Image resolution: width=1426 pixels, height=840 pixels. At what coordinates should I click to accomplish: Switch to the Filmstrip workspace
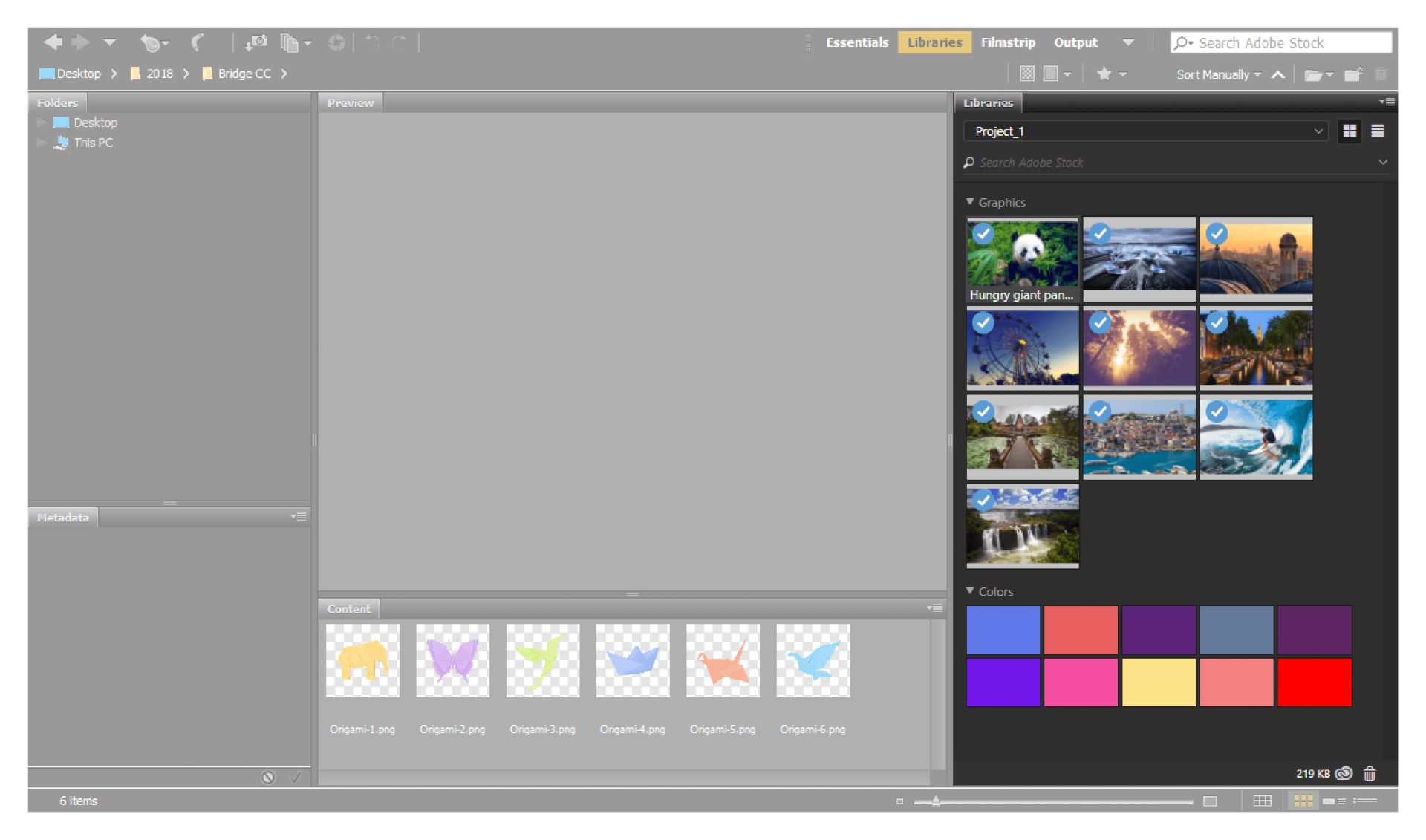[x=1008, y=42]
